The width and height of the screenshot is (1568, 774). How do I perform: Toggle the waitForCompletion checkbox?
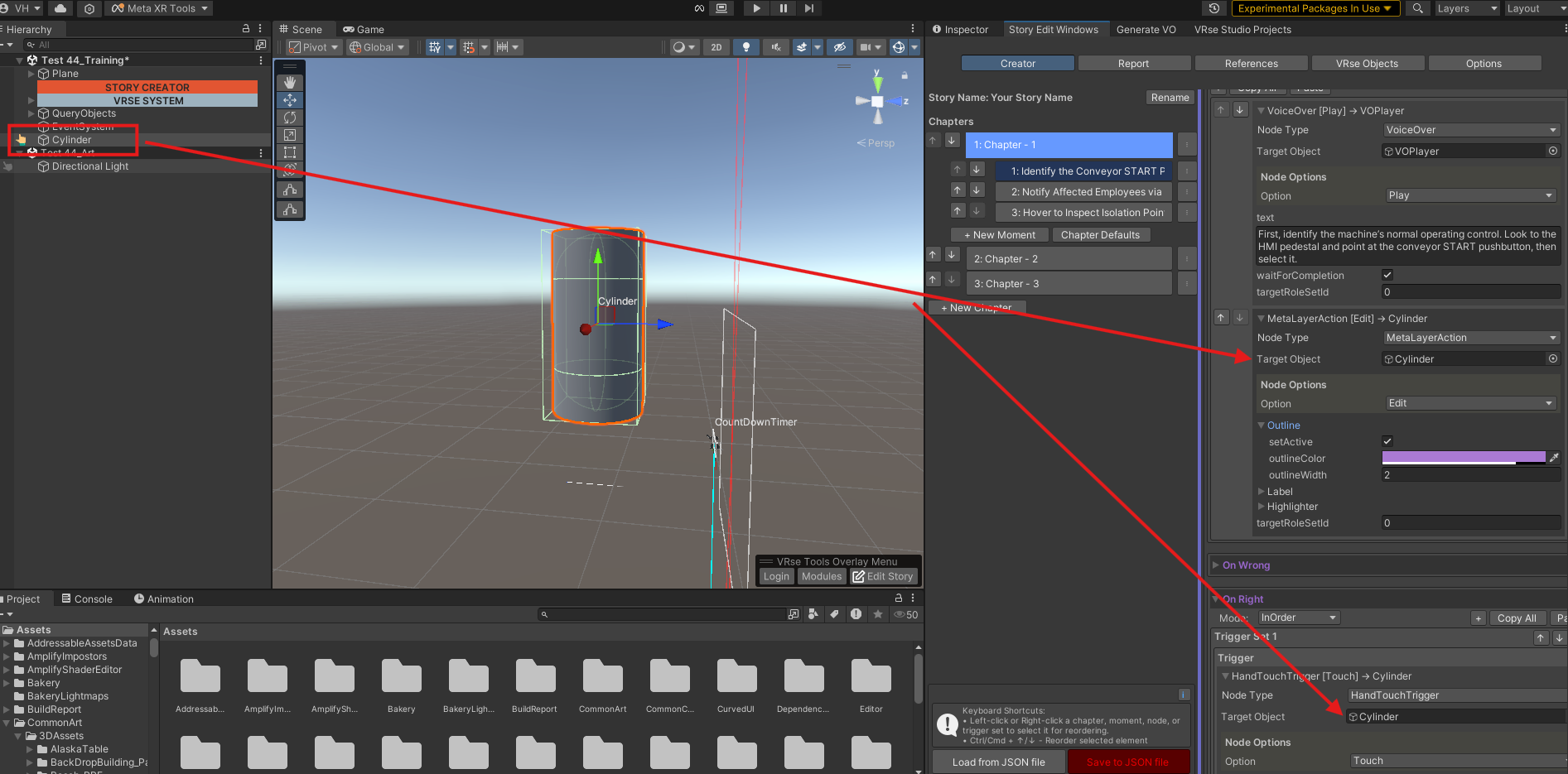[1387, 275]
